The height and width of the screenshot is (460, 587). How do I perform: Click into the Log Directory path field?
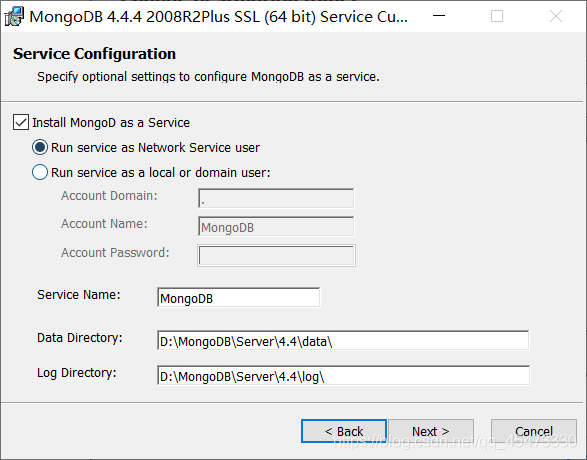pyautogui.click(x=343, y=375)
